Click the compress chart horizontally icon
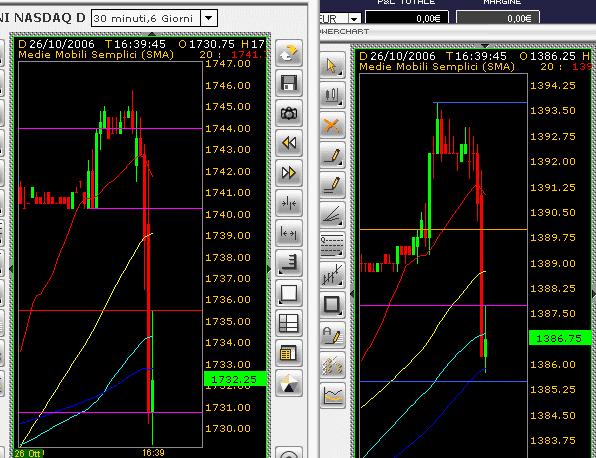Viewport: 596px width, 458px height. 288,203
